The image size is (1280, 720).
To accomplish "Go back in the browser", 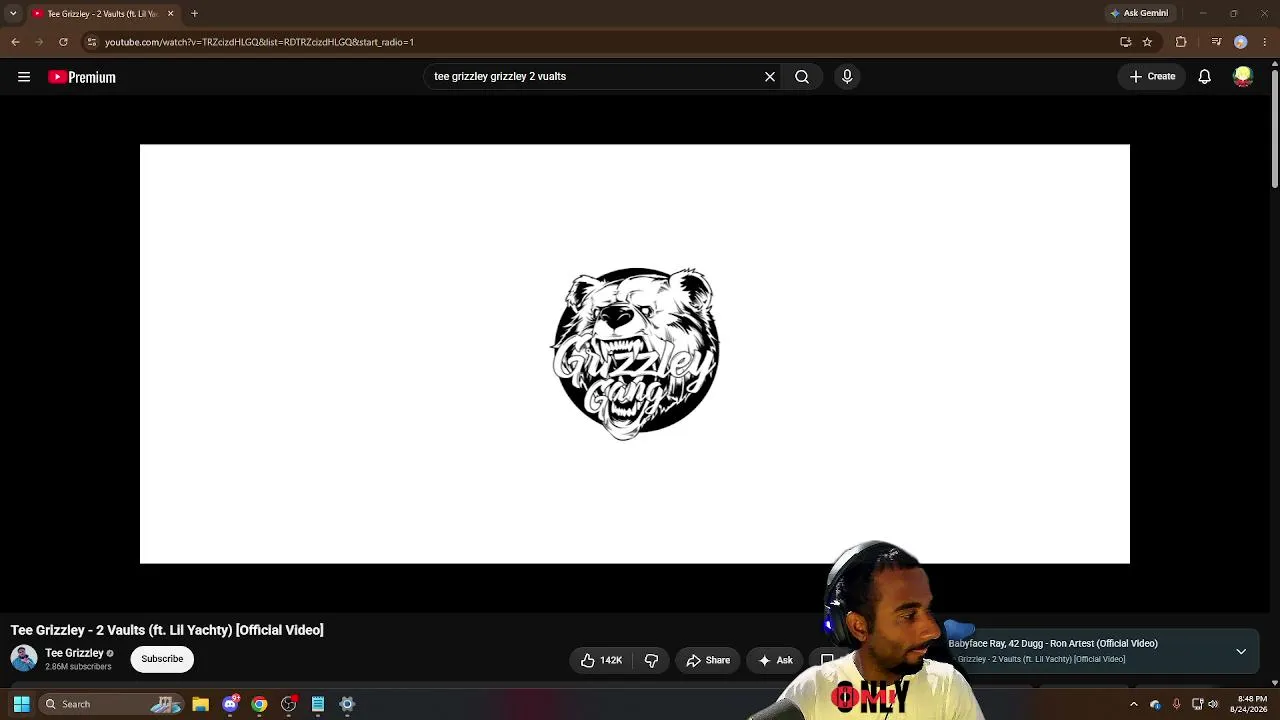I will click(x=15, y=42).
